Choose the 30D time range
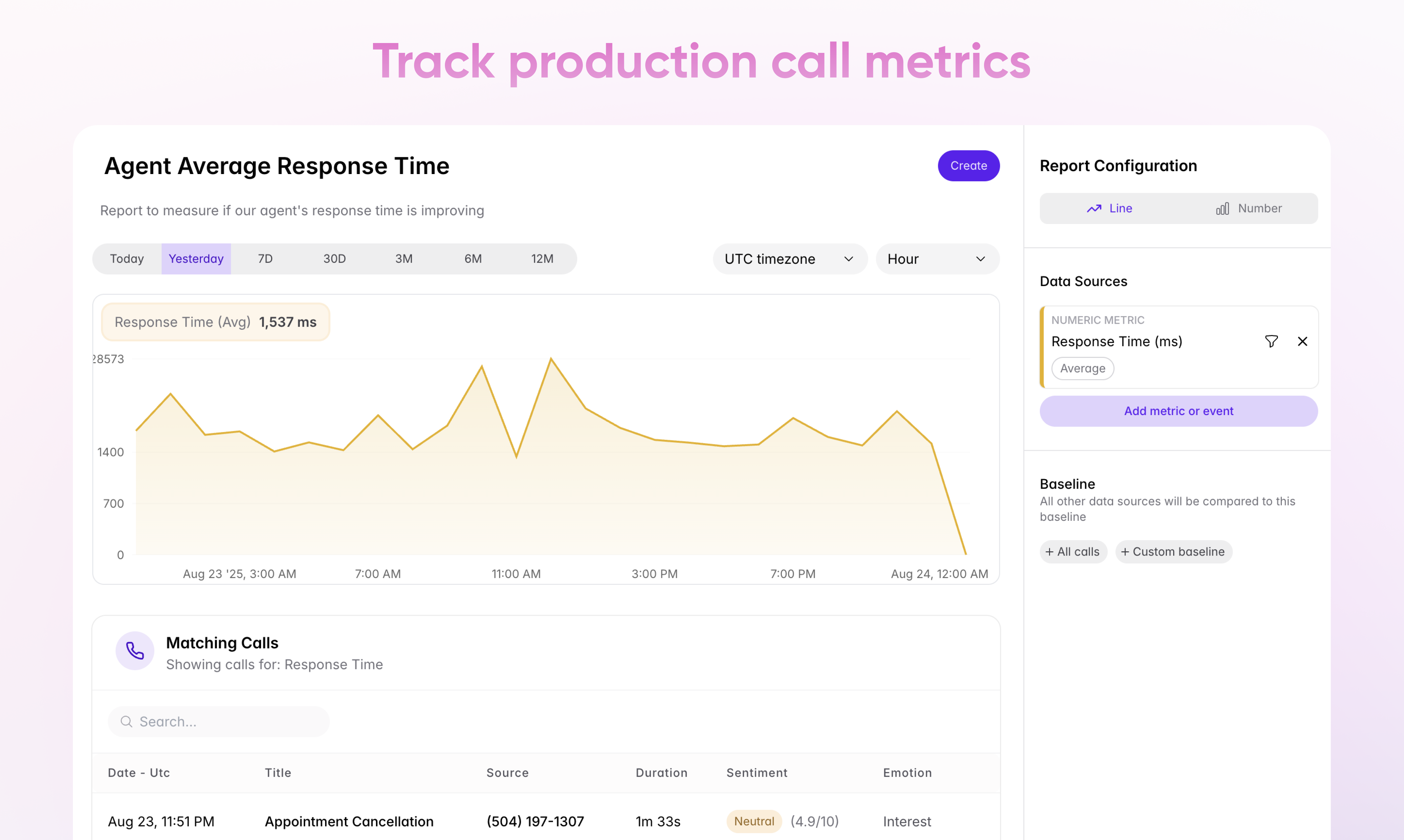Image resolution: width=1404 pixels, height=840 pixels. (334, 259)
